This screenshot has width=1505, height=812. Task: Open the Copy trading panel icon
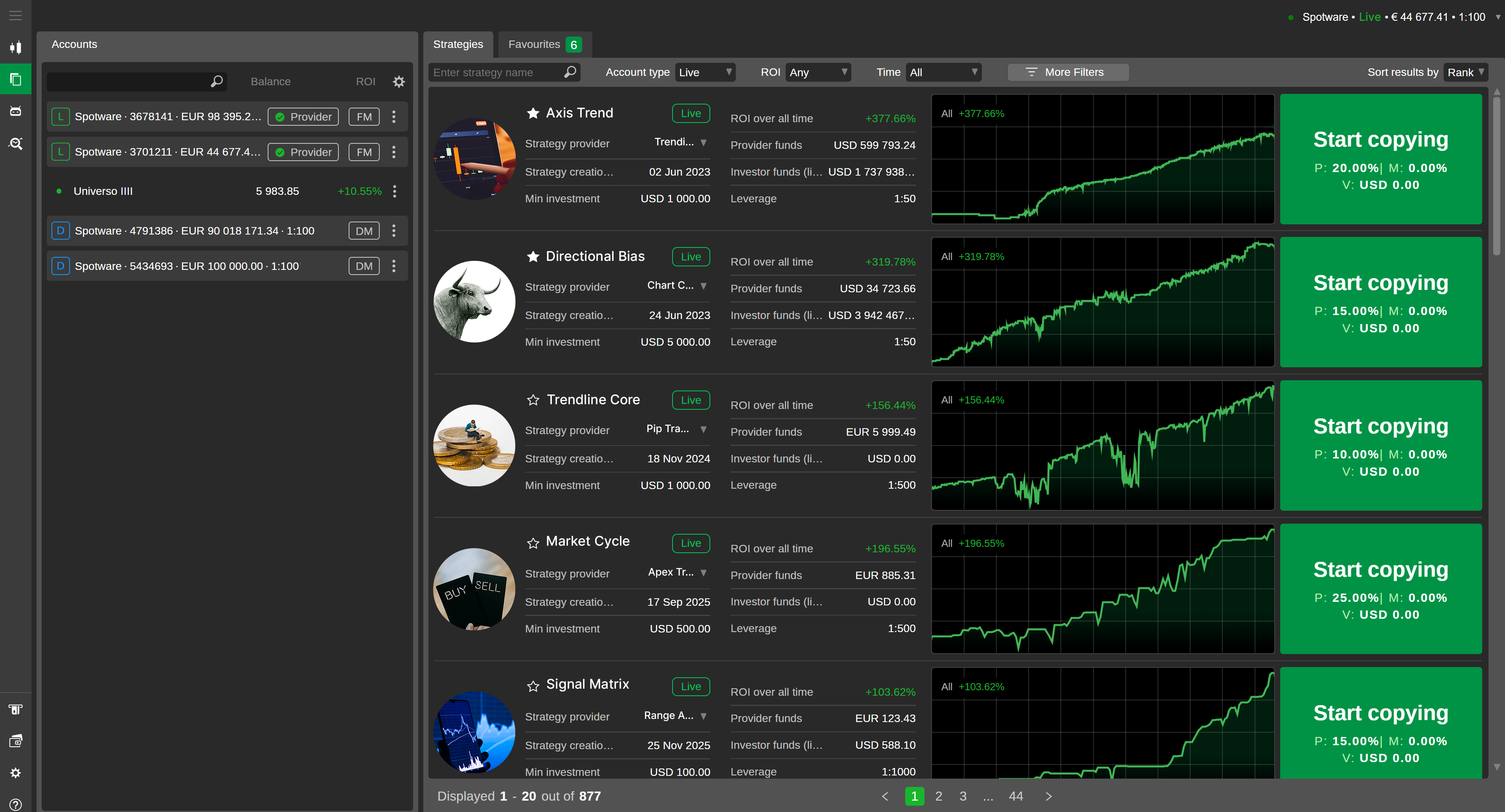[16, 79]
